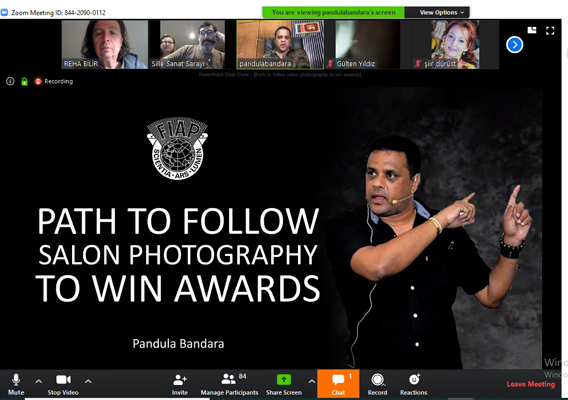Click the green Share Screen icon
Viewport: 568px width, 400px height.
[x=284, y=379]
